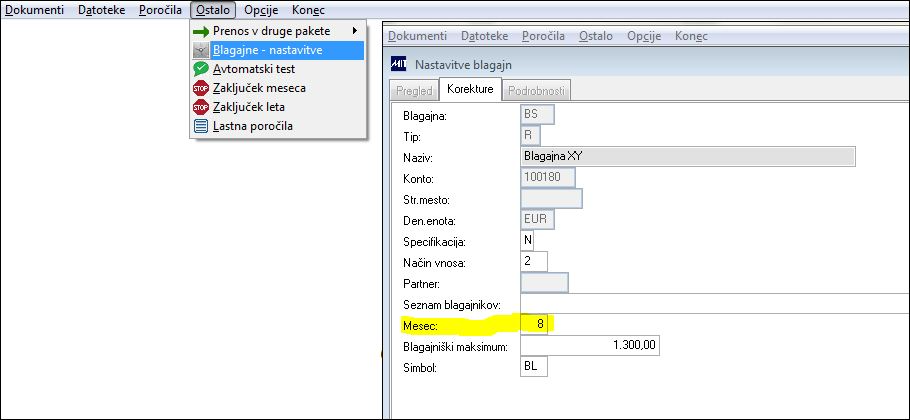Click the MIT logo in Nastavitve blagajn window
Screen dimensions: 910x420
click(399, 64)
